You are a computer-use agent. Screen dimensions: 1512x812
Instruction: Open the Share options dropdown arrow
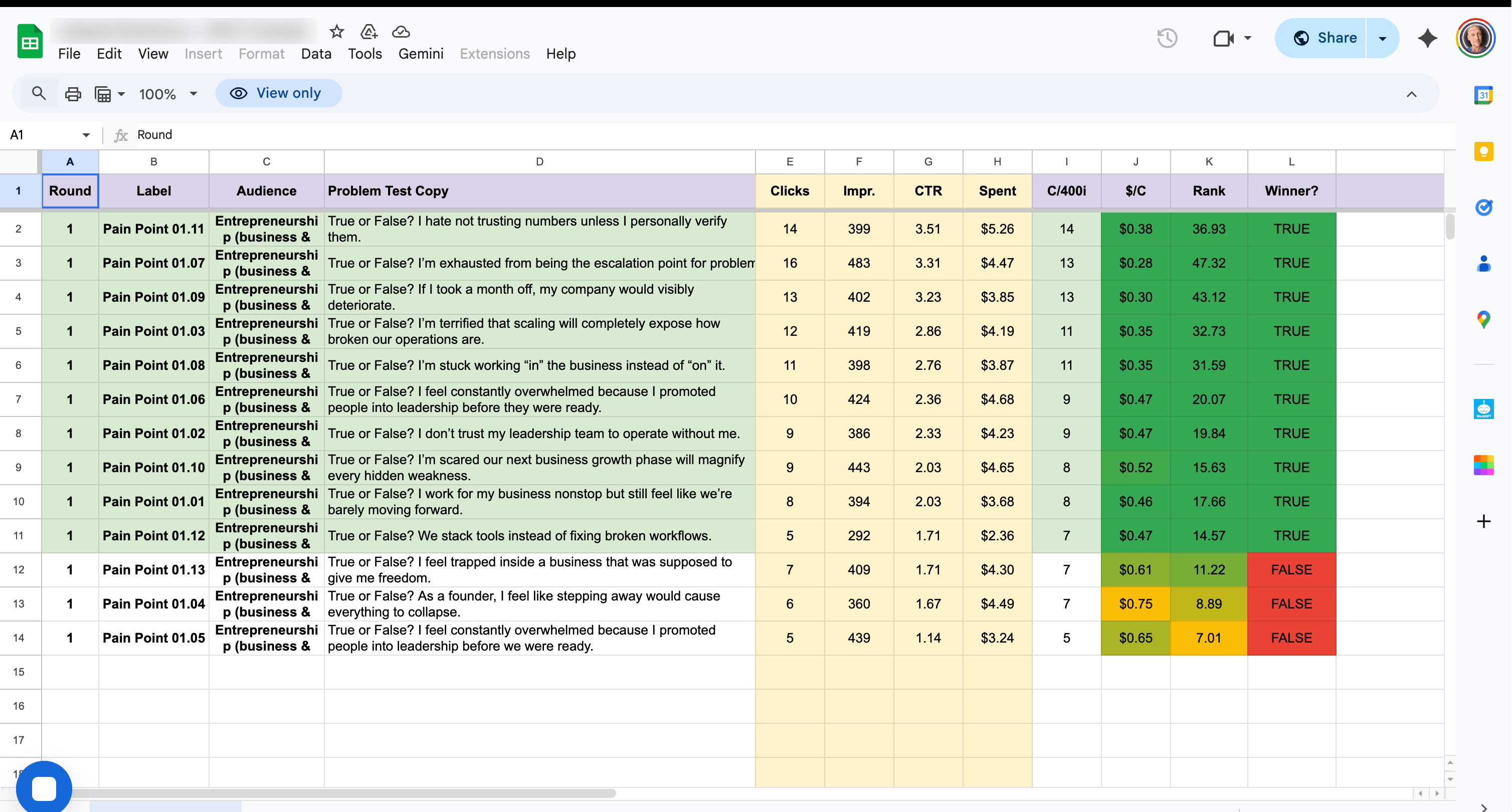point(1382,38)
